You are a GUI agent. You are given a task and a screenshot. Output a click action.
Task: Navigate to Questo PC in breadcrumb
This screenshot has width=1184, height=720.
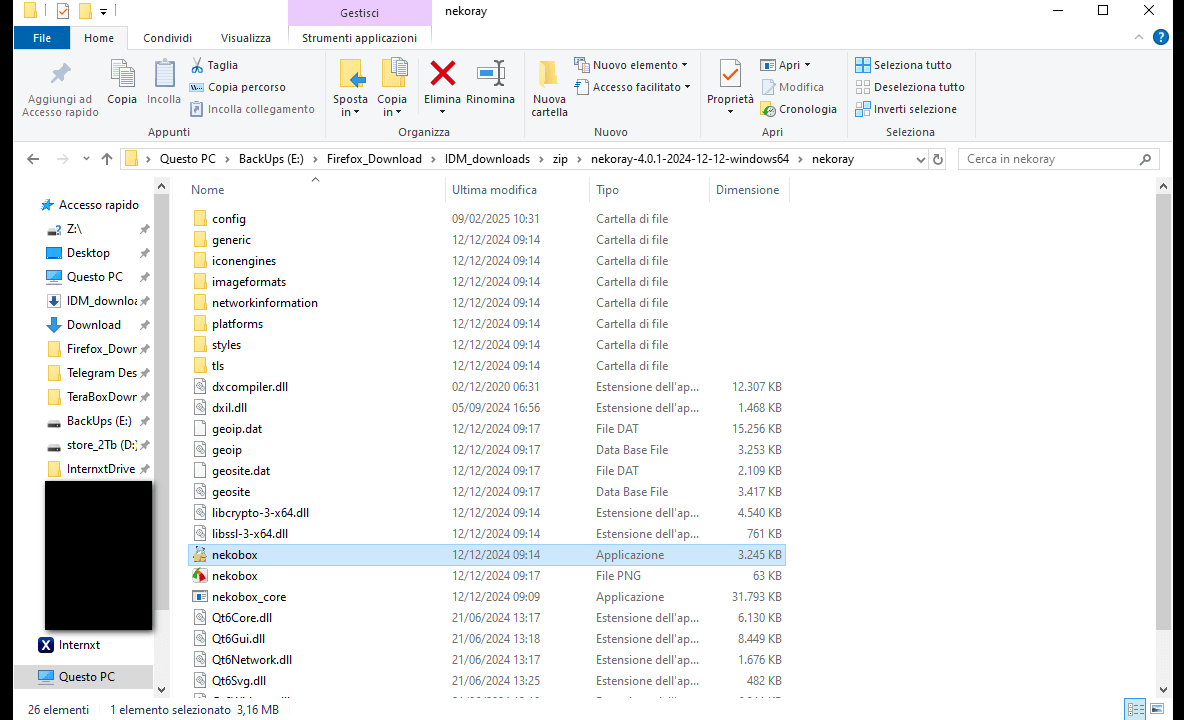[x=187, y=159]
